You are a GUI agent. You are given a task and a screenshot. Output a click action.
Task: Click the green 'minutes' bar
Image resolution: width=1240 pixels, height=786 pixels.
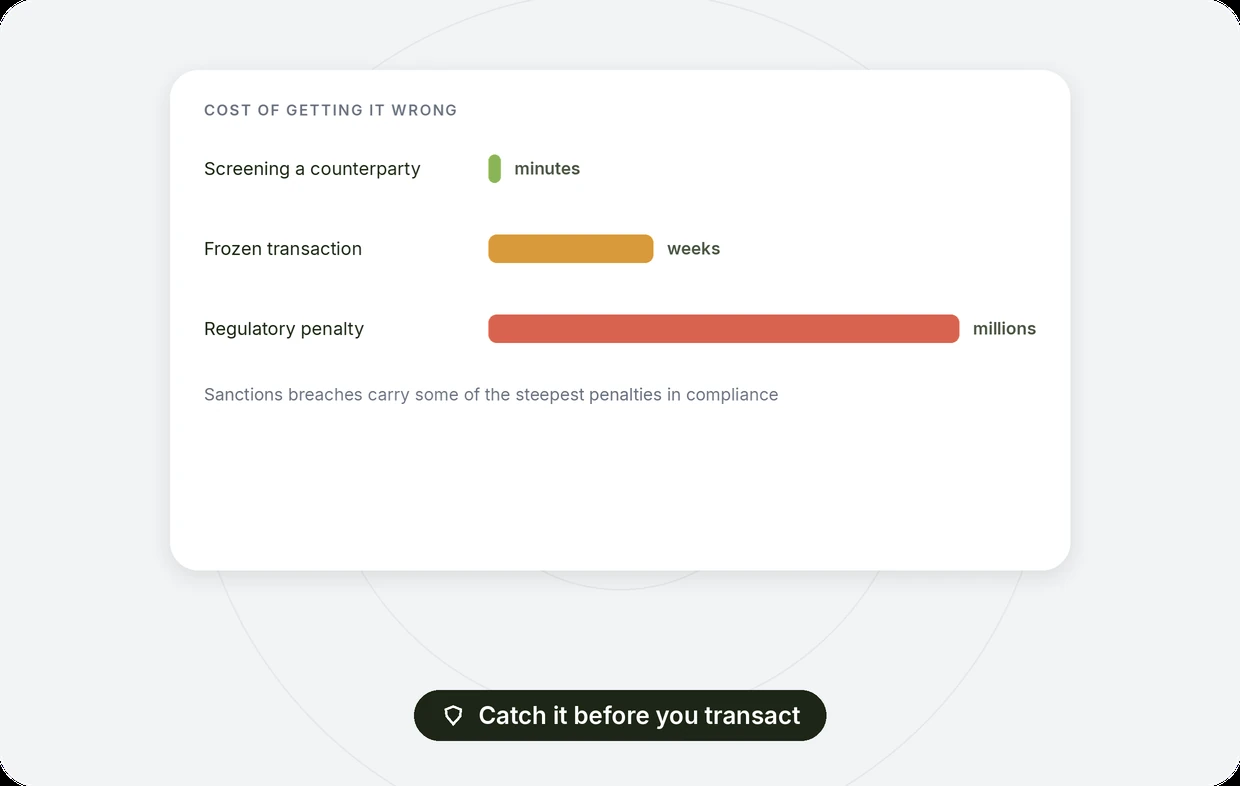click(494, 169)
